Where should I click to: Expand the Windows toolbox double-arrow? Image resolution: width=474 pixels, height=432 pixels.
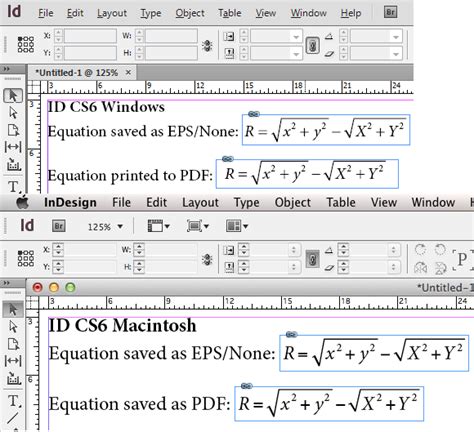(x=7, y=69)
